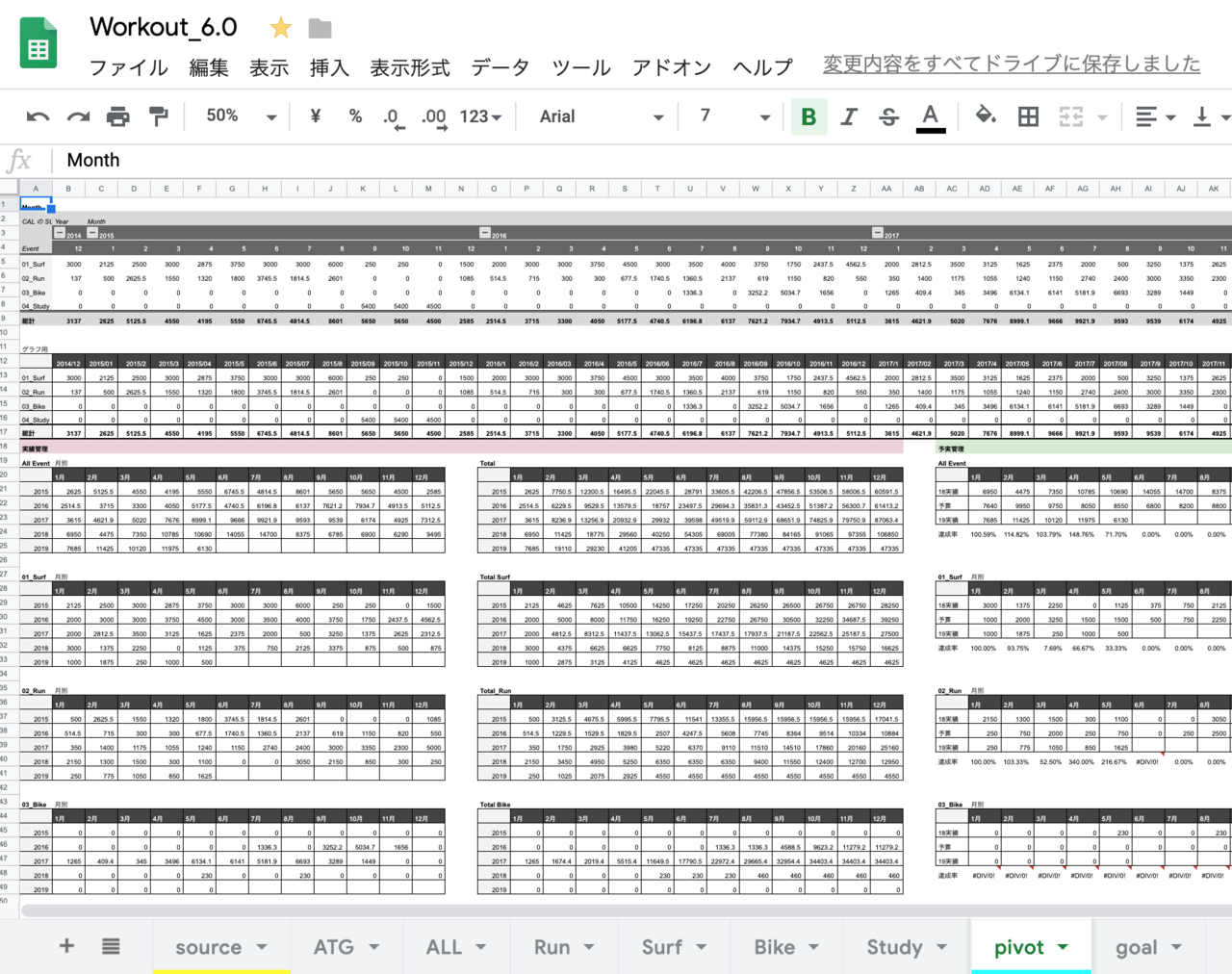This screenshot has width=1232, height=974.
Task: Format as yen currency
Action: 316,116
